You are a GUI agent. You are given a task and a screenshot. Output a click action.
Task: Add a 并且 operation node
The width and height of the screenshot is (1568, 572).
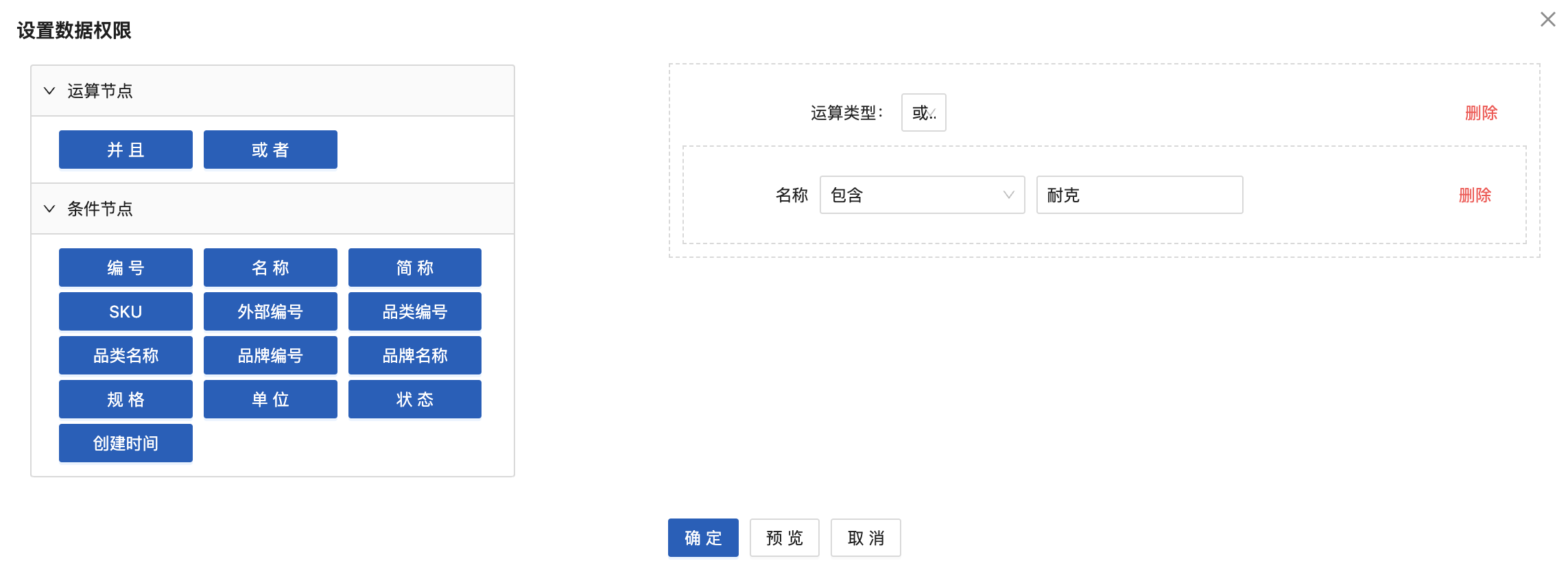(x=126, y=150)
